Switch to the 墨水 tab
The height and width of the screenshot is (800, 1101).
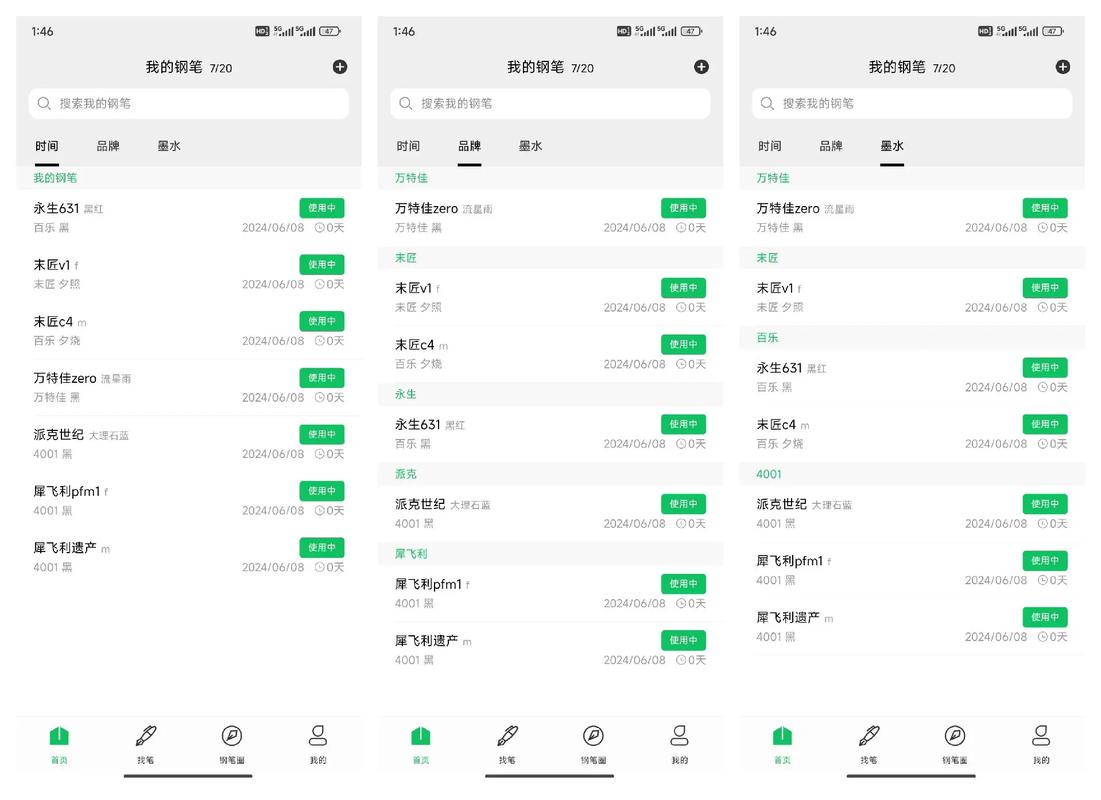pyautogui.click(x=891, y=145)
